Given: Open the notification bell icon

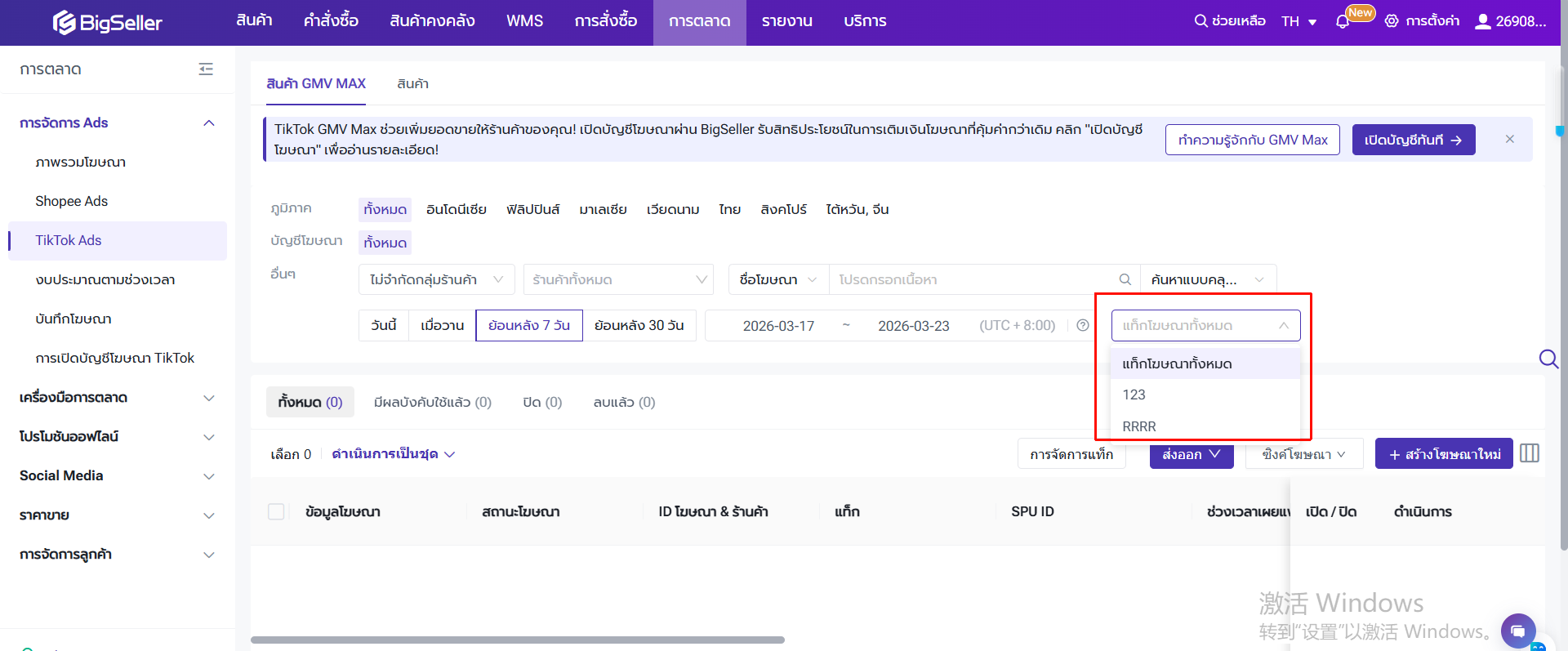Looking at the screenshot, I should point(1342,22).
